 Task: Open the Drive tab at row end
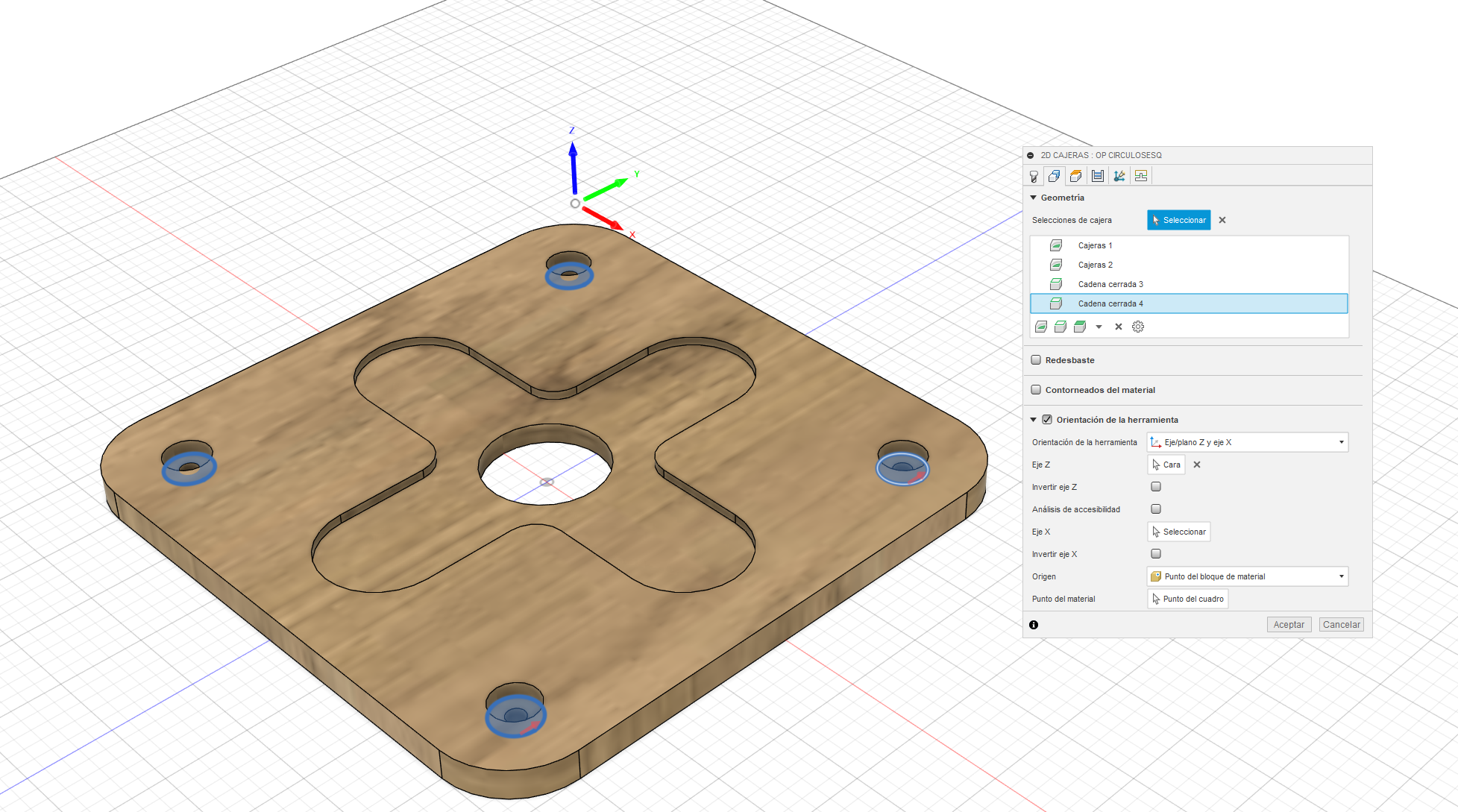click(x=1141, y=176)
